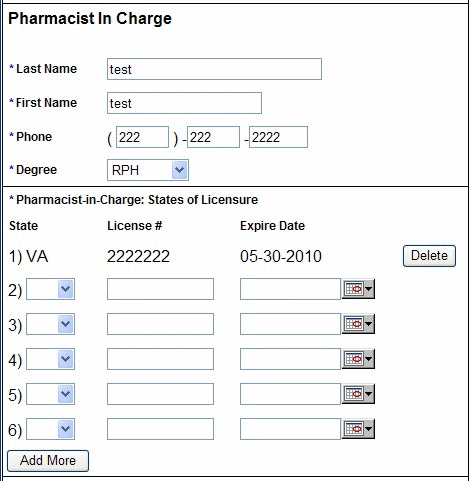Screen dimensions: 473x481
Task: Select the phone area code field
Action: [x=142, y=137]
